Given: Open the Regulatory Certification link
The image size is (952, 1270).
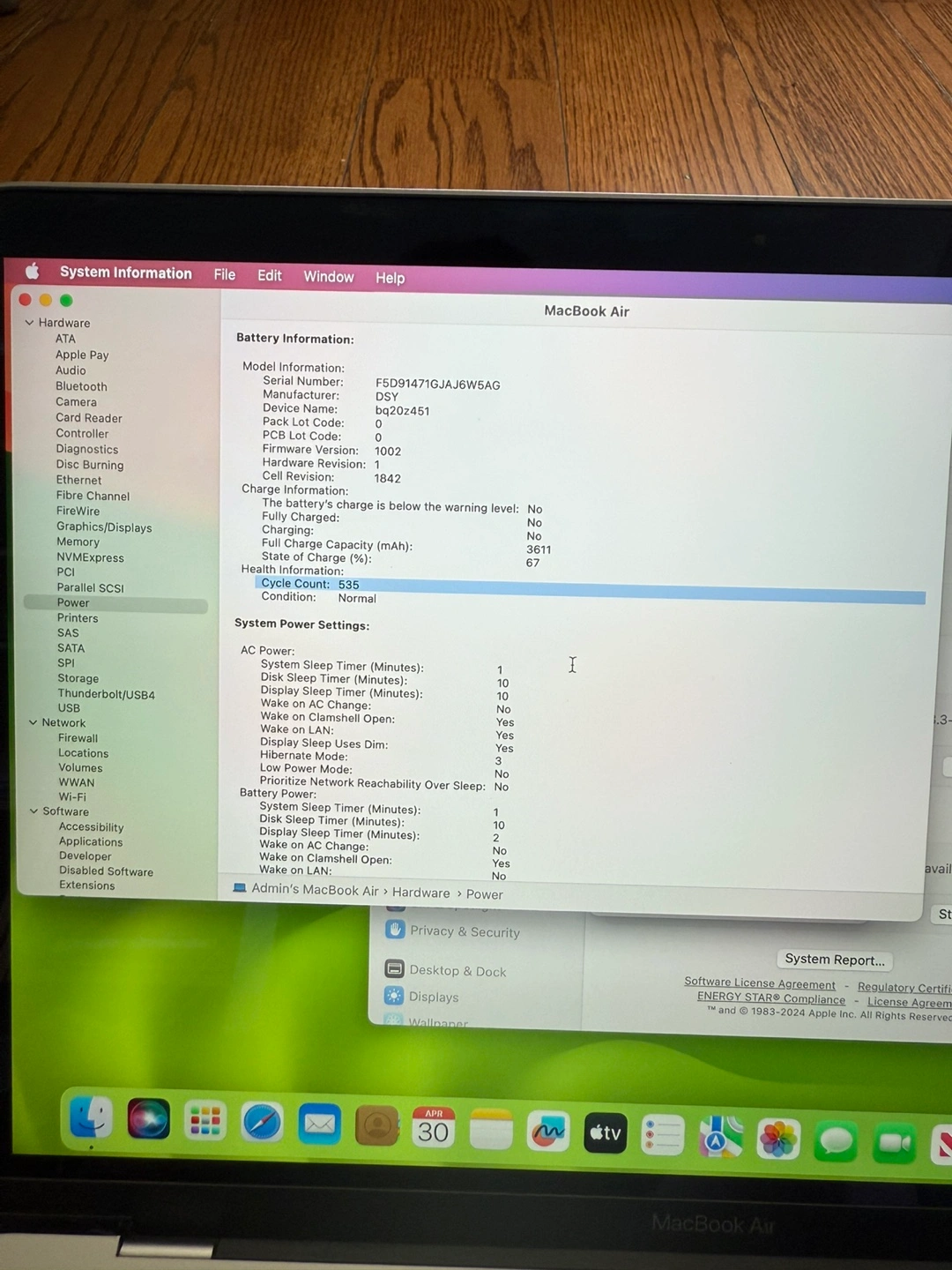Looking at the screenshot, I should (904, 988).
